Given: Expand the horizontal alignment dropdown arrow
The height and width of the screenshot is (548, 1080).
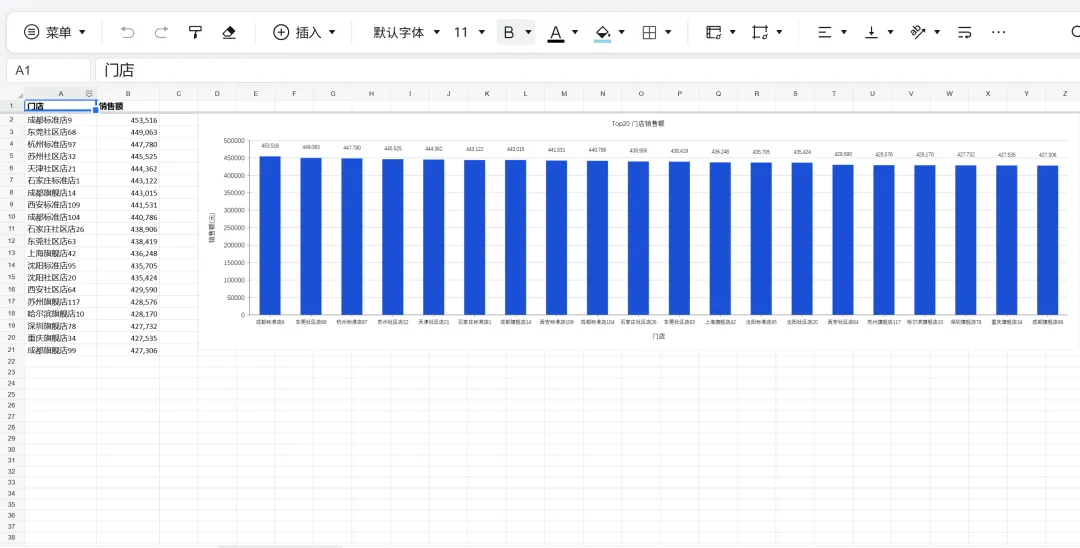Looking at the screenshot, I should [x=844, y=32].
